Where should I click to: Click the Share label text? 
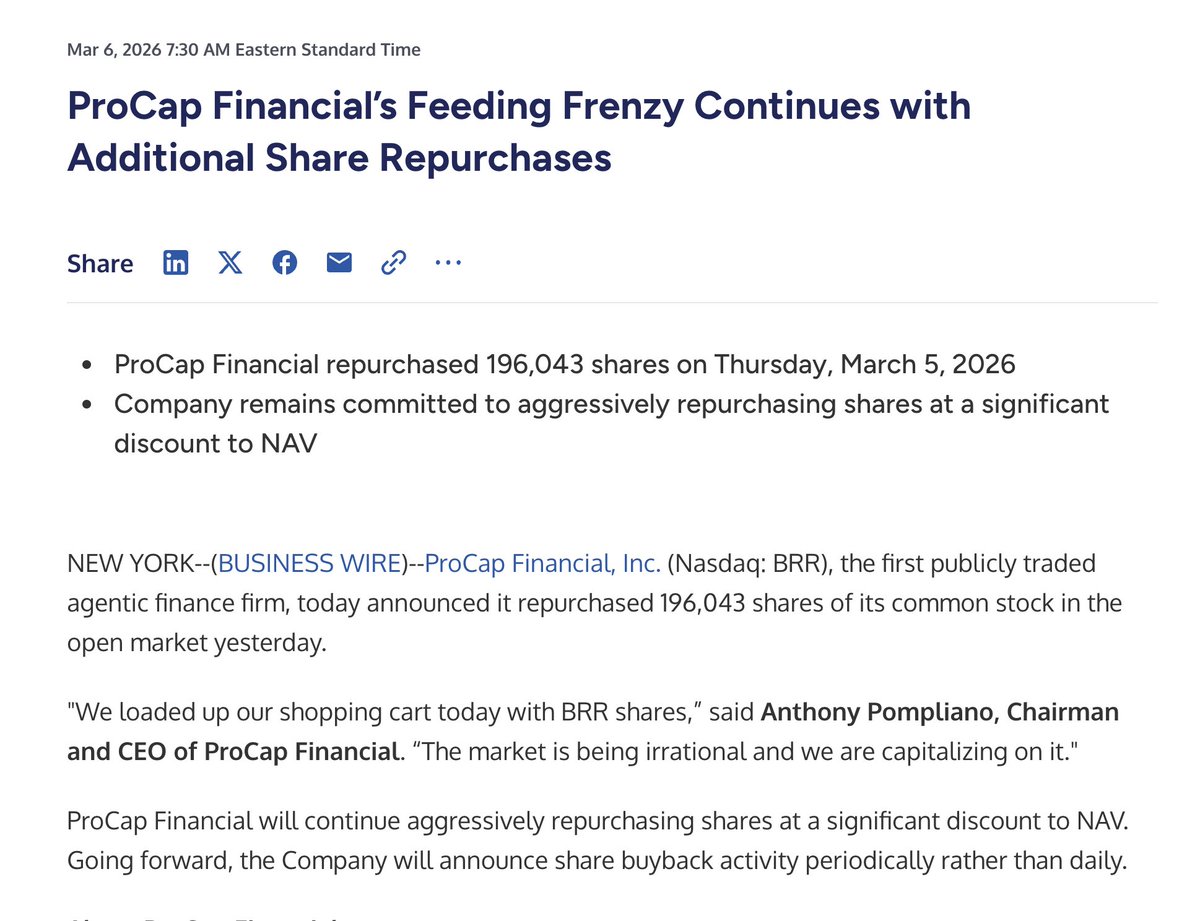point(100,264)
